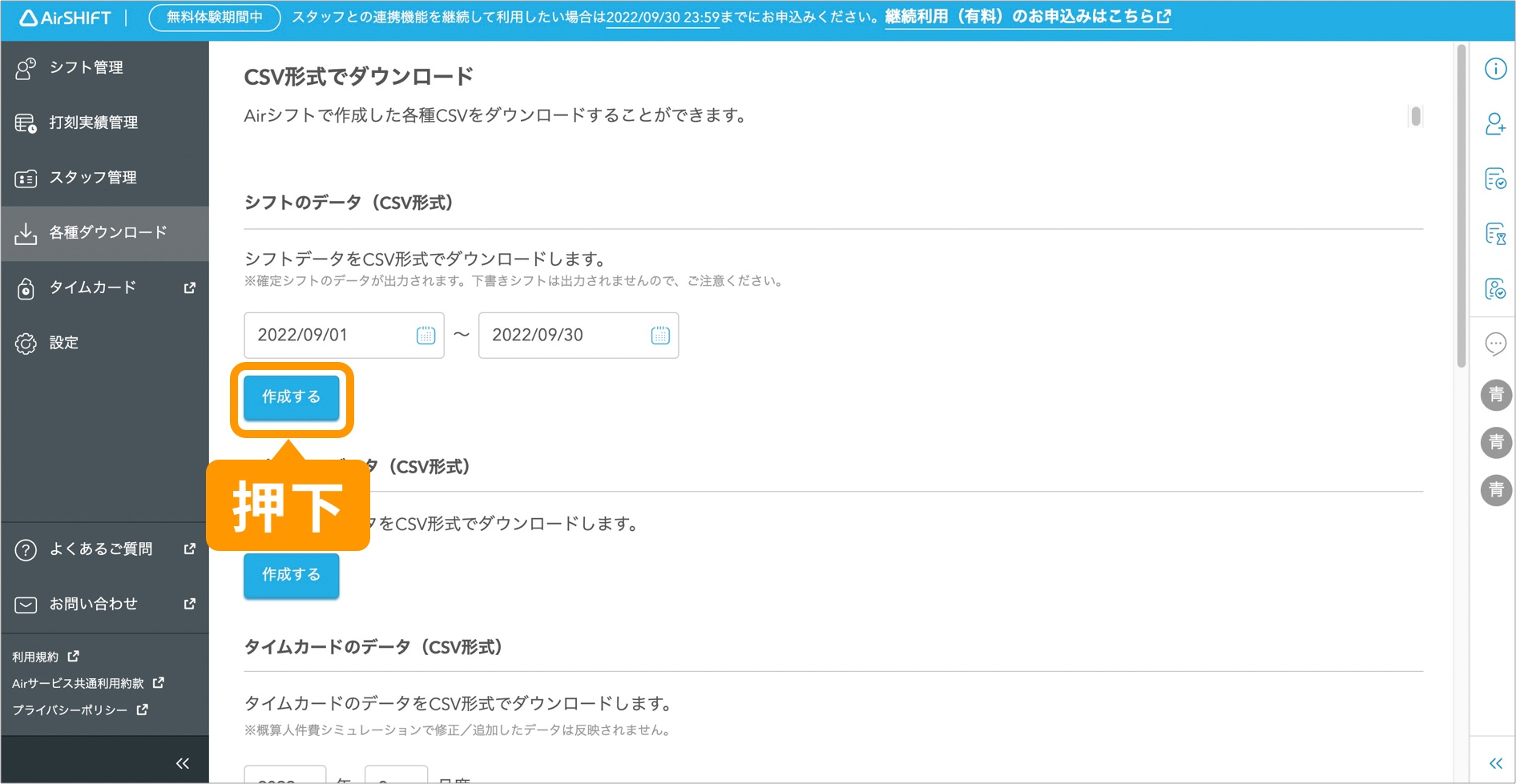
Task: Open the info panel icon on right sidebar
Action: [1495, 69]
